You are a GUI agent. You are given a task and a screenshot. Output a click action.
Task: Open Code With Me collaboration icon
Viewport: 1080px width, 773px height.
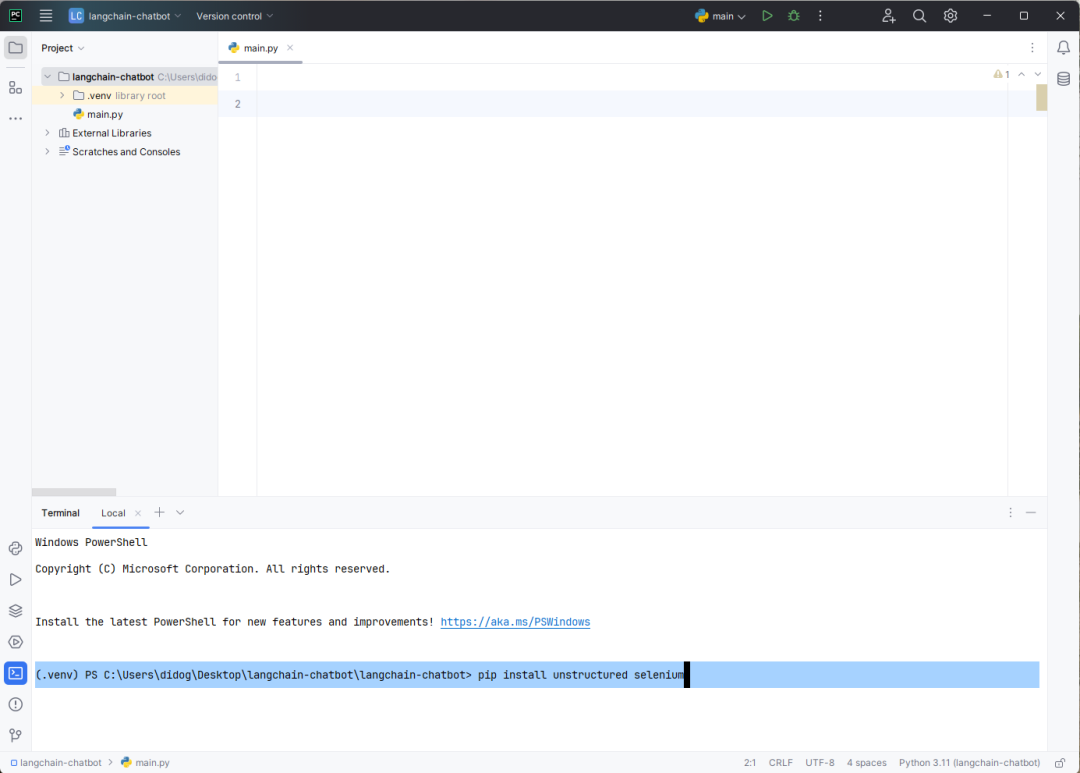pyautogui.click(x=889, y=16)
